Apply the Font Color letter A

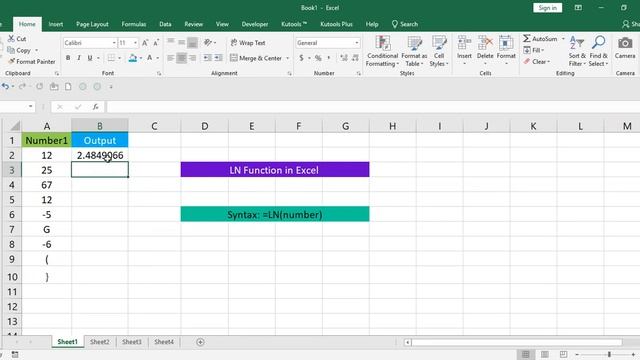point(150,58)
